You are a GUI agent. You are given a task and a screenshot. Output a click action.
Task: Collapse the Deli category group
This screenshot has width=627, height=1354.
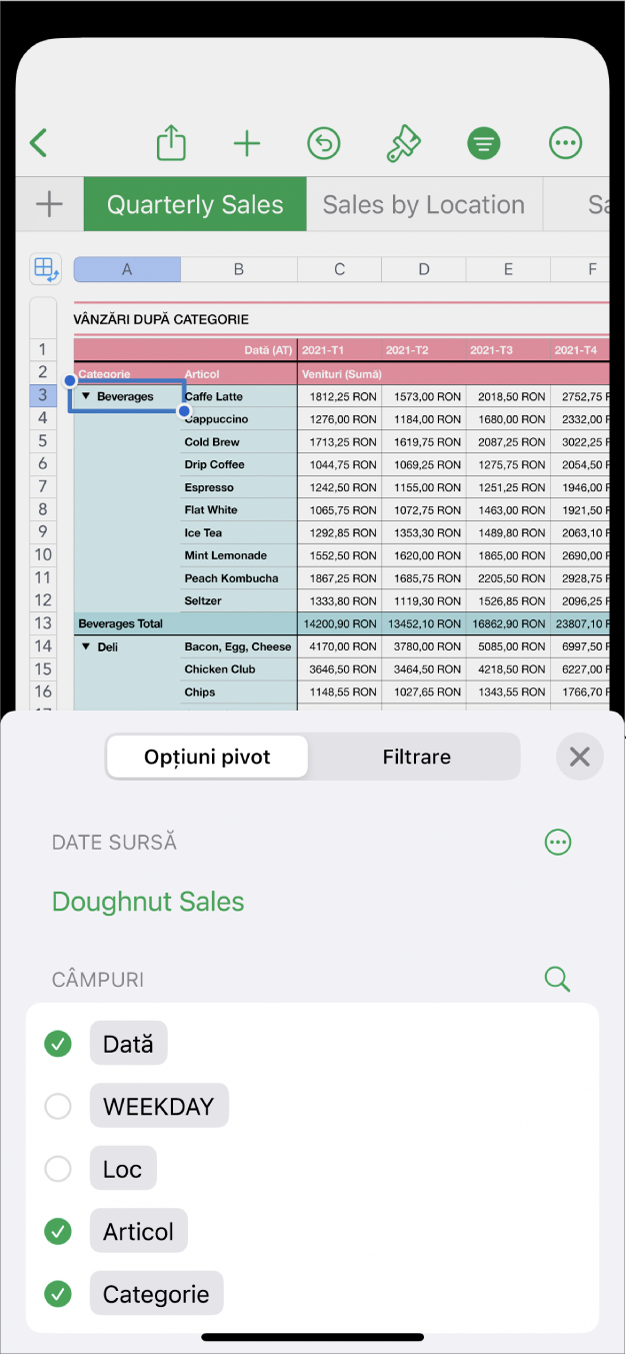click(x=86, y=647)
